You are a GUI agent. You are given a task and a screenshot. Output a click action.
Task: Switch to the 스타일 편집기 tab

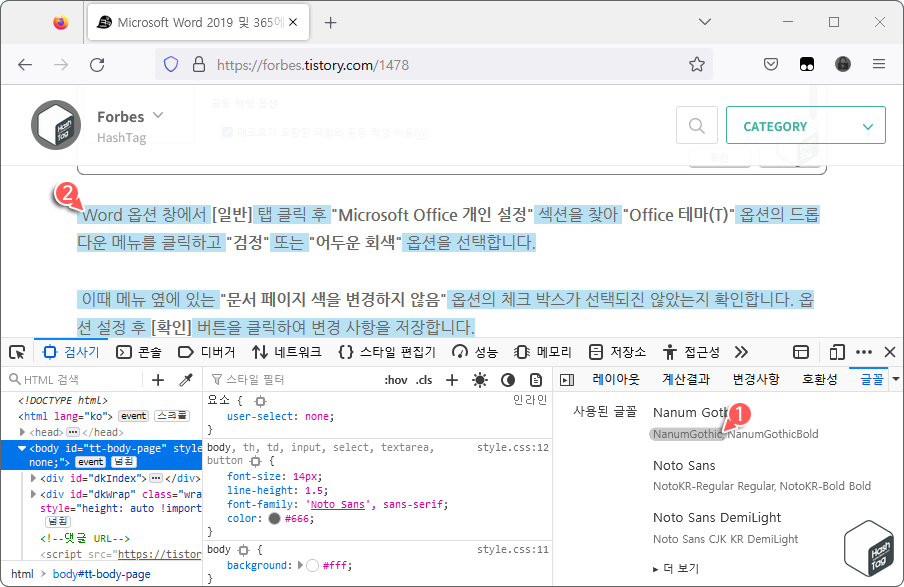pos(386,352)
